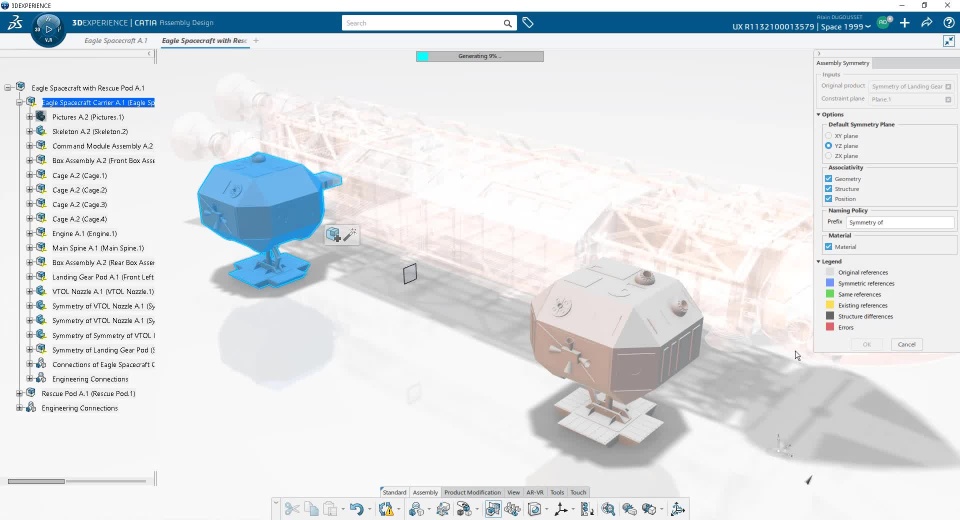
Task: Click the Cut scissors icon
Action: point(292,508)
